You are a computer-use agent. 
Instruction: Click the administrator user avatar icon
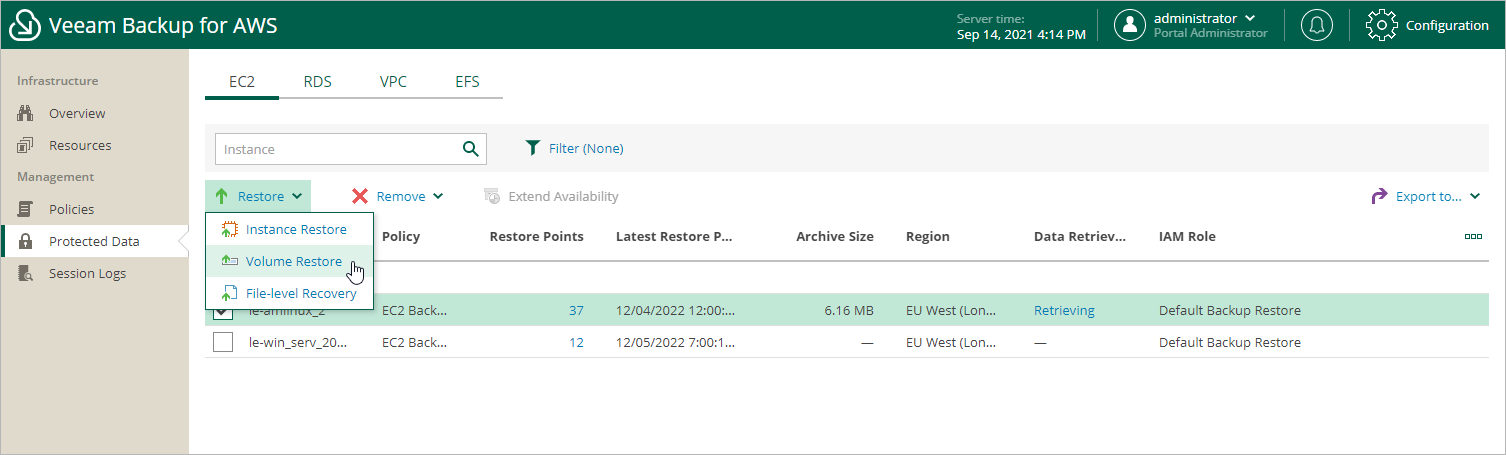coord(1130,25)
